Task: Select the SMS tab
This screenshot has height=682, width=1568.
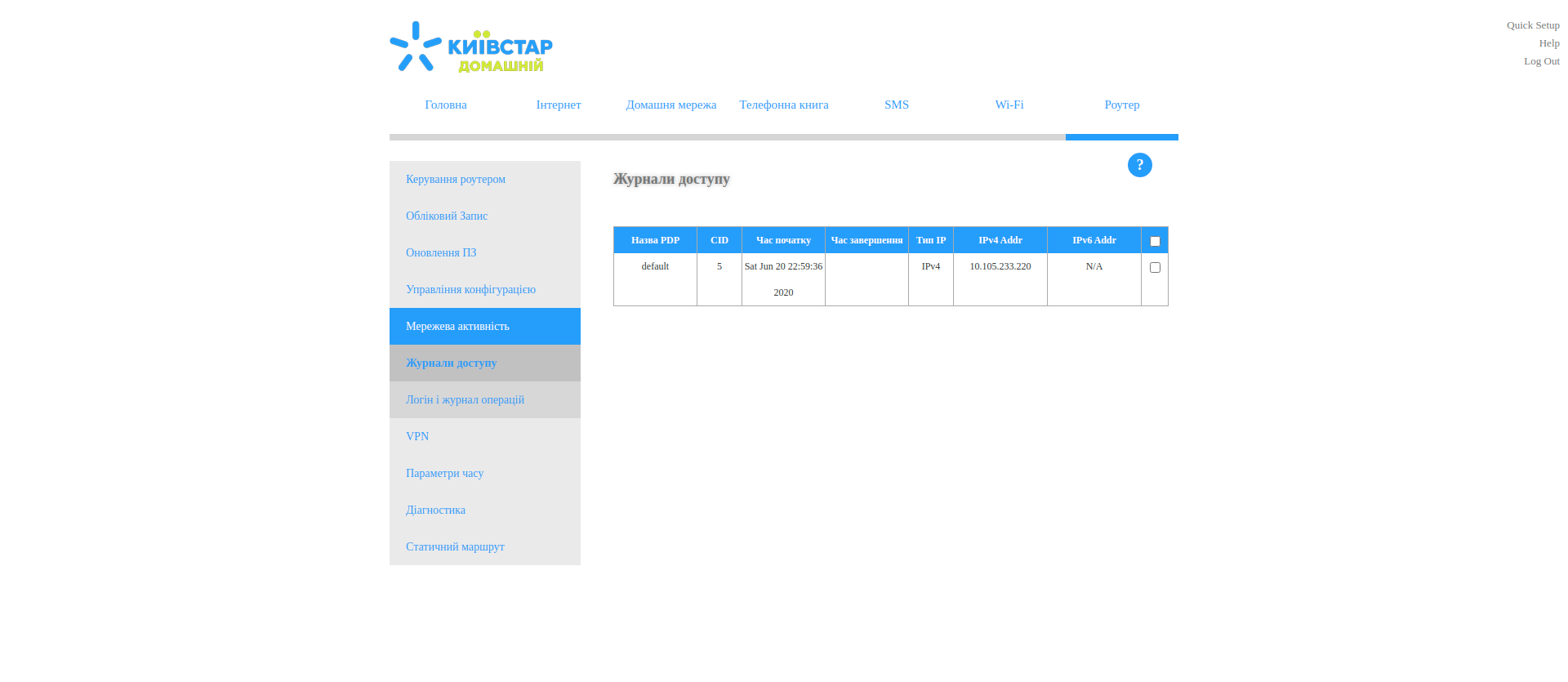Action: (896, 105)
